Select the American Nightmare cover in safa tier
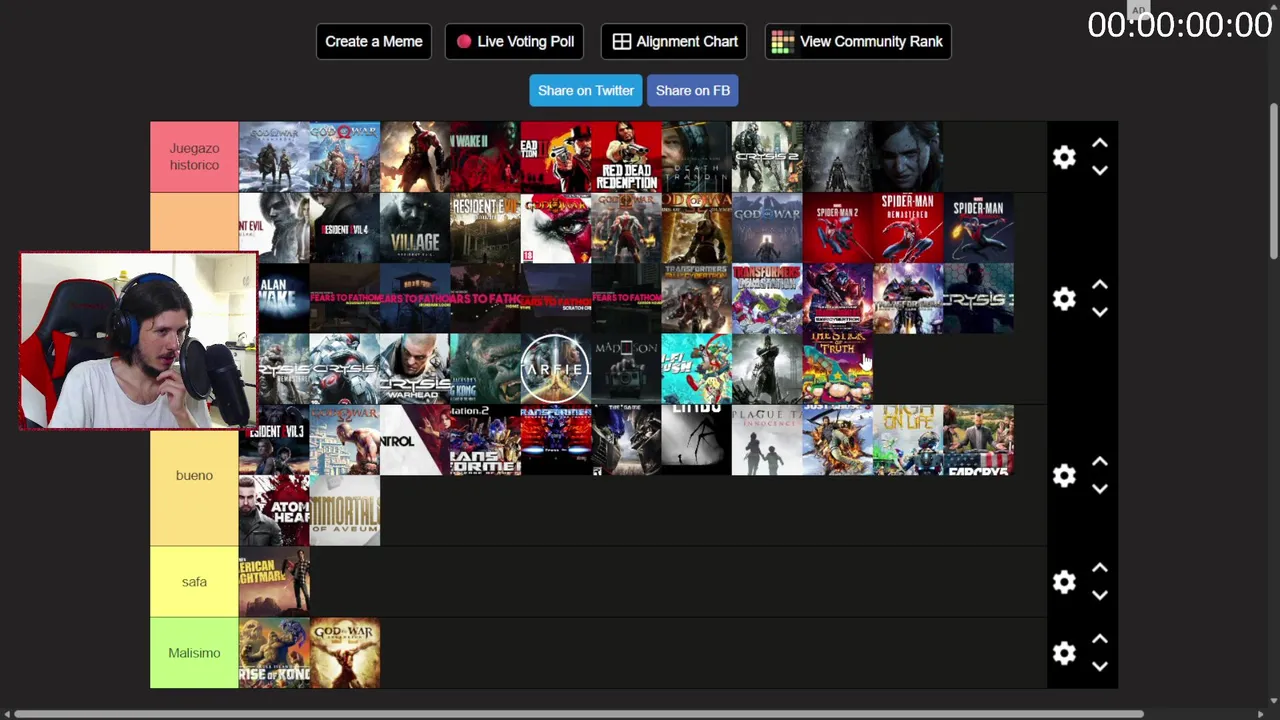Screen dimensions: 1280x720 tap(274, 582)
